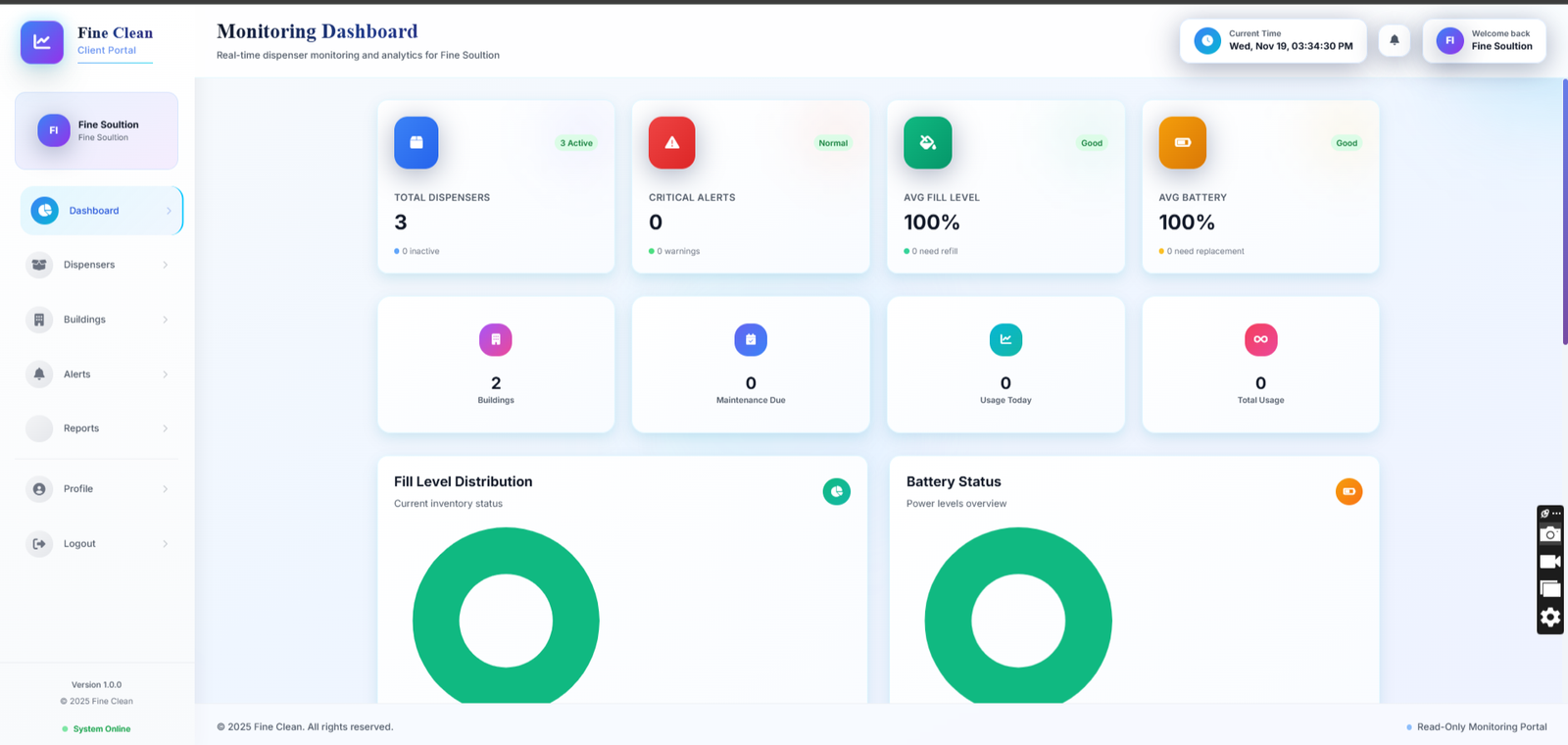Screen dimensions: 1568x745
Task: Navigate to Buildings in the sidebar
Action: pyautogui.click(x=97, y=320)
